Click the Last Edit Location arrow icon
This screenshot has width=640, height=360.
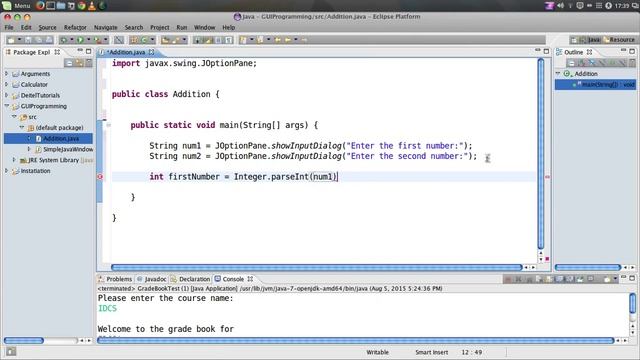(x=278, y=40)
